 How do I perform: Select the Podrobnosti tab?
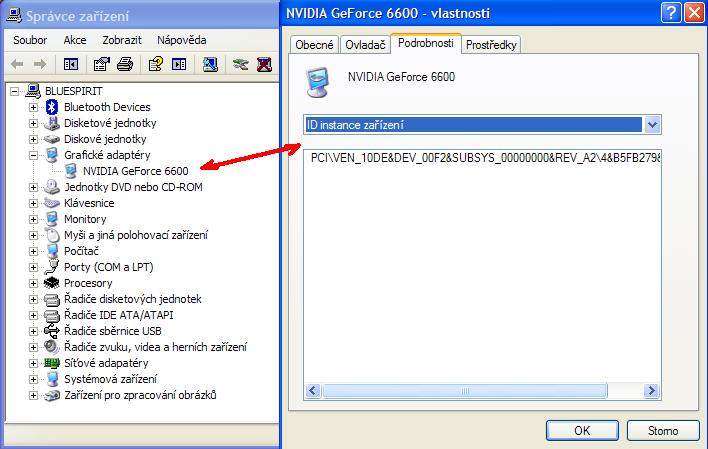(426, 43)
